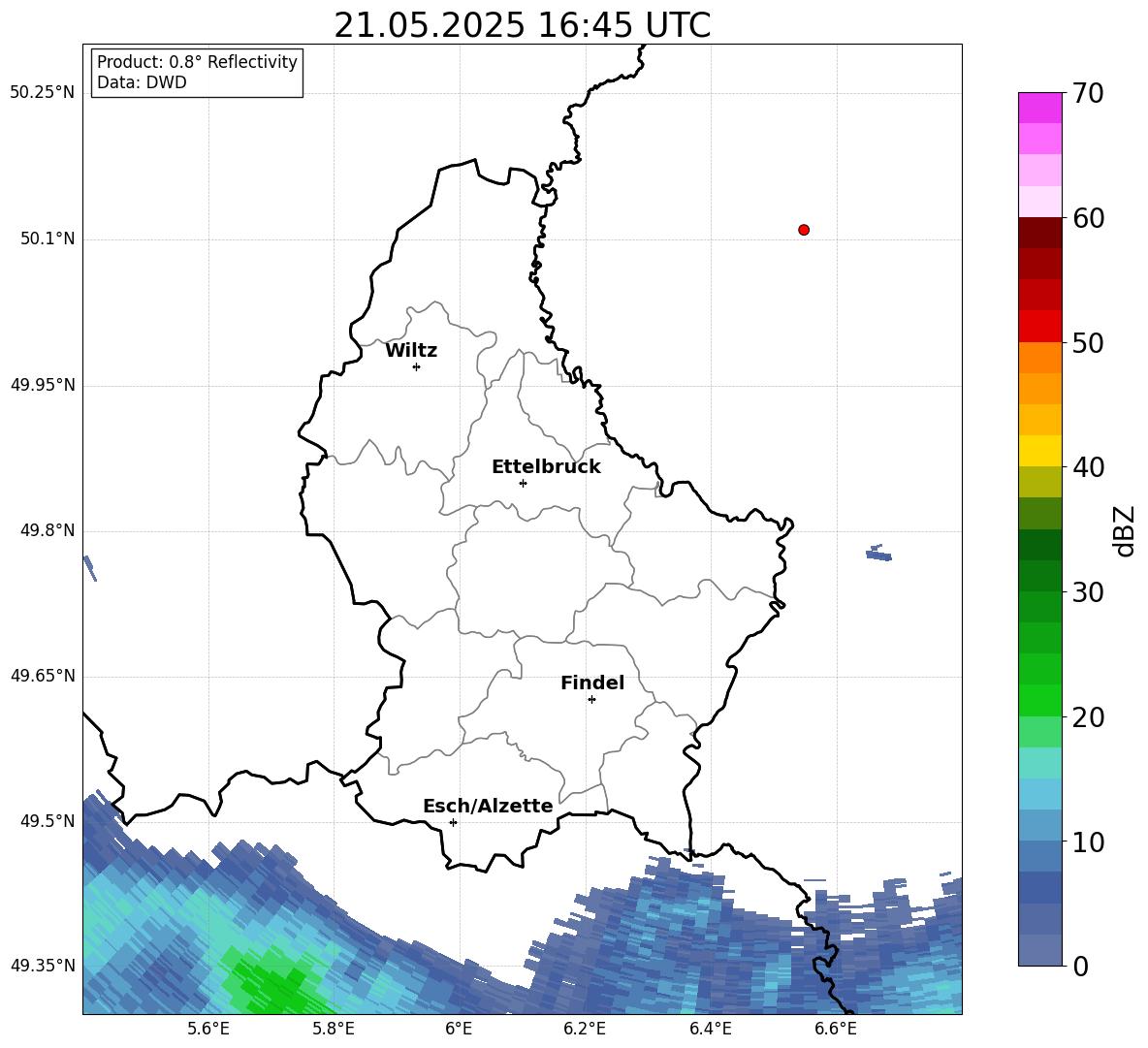The width and height of the screenshot is (1148, 1048).
Task: Click colorbar tick label '60'
Action: pyautogui.click(x=1088, y=218)
